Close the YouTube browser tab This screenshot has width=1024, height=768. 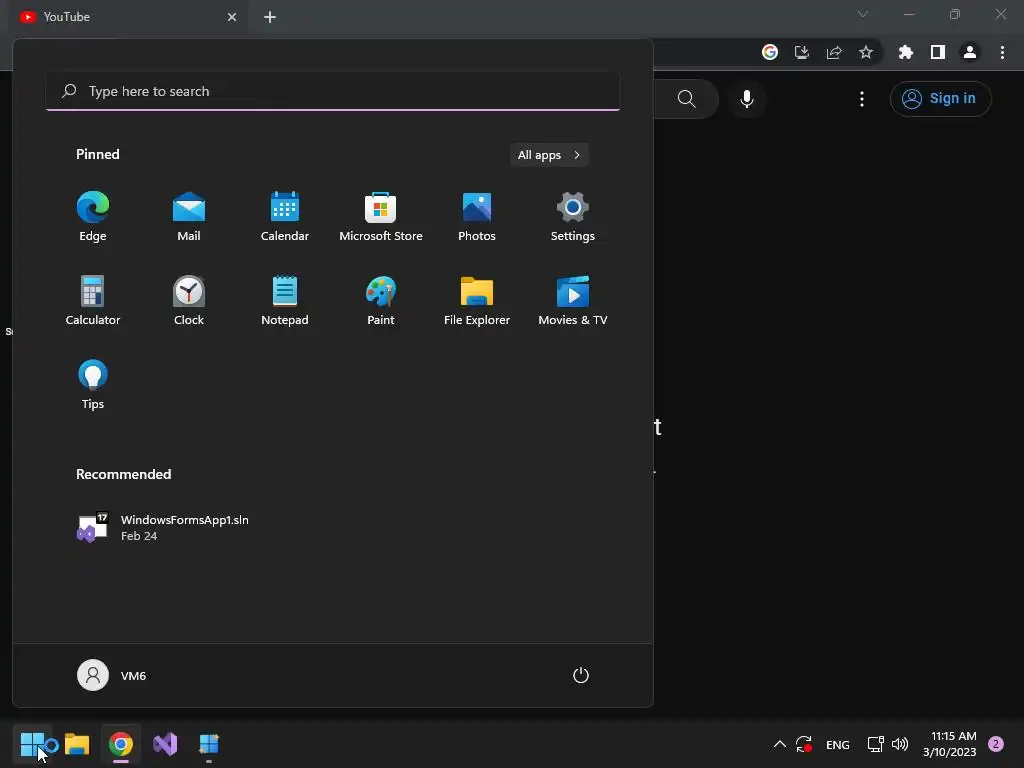click(x=232, y=17)
